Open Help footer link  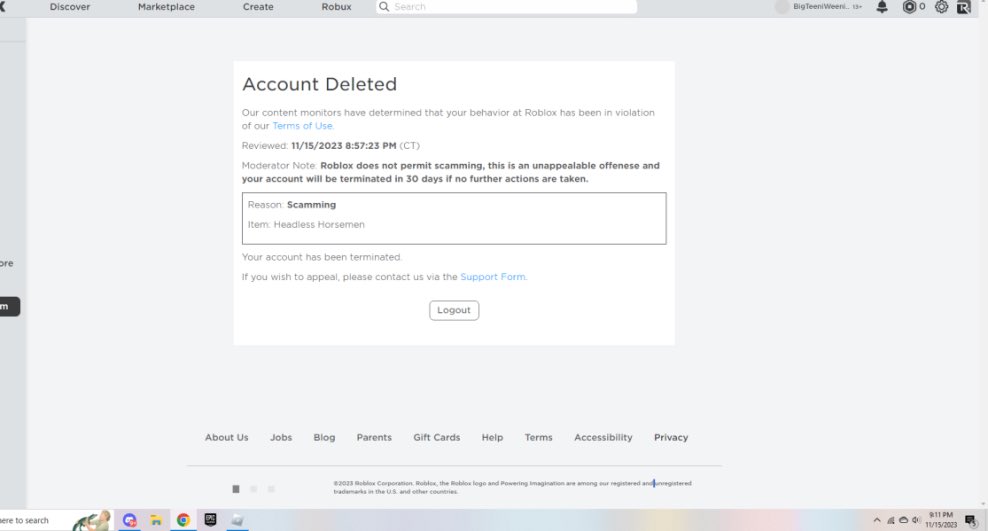[493, 437]
